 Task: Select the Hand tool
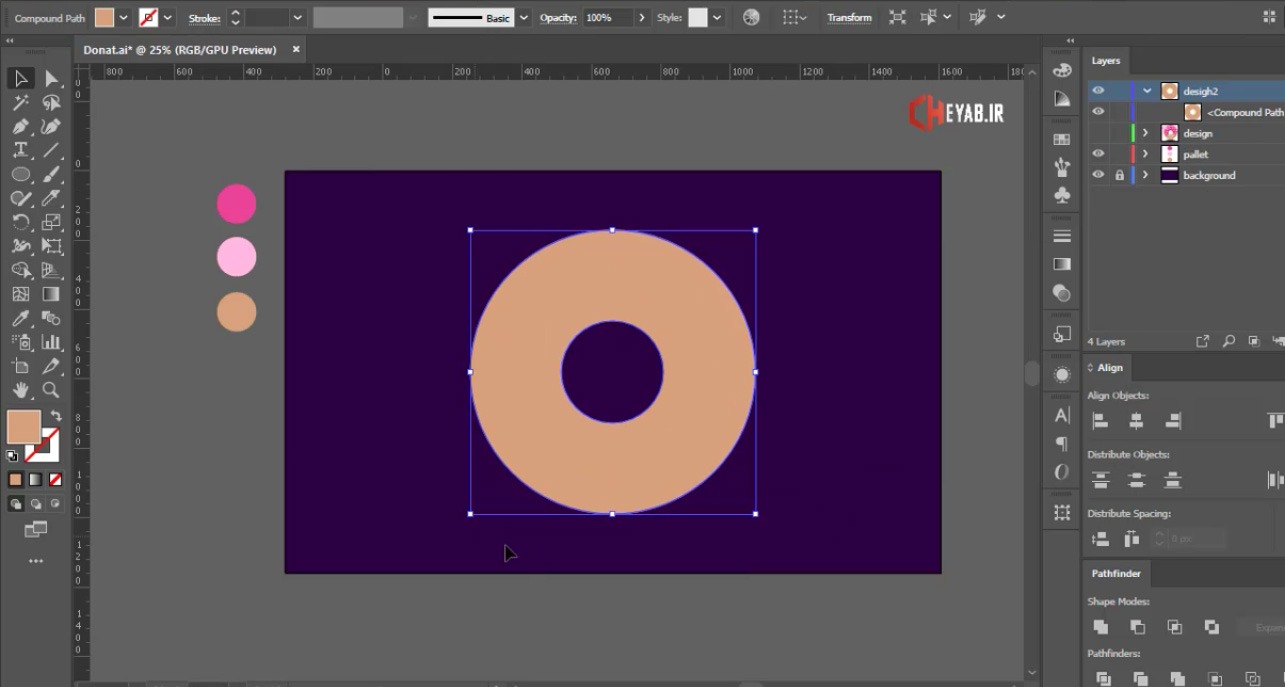[20, 391]
